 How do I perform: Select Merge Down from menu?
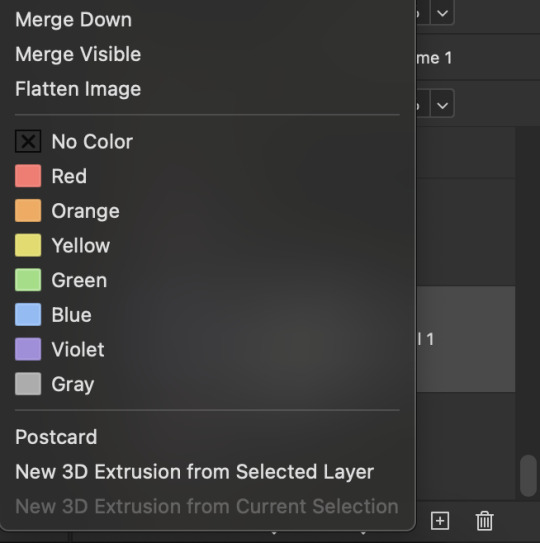pyautogui.click(x=73, y=19)
